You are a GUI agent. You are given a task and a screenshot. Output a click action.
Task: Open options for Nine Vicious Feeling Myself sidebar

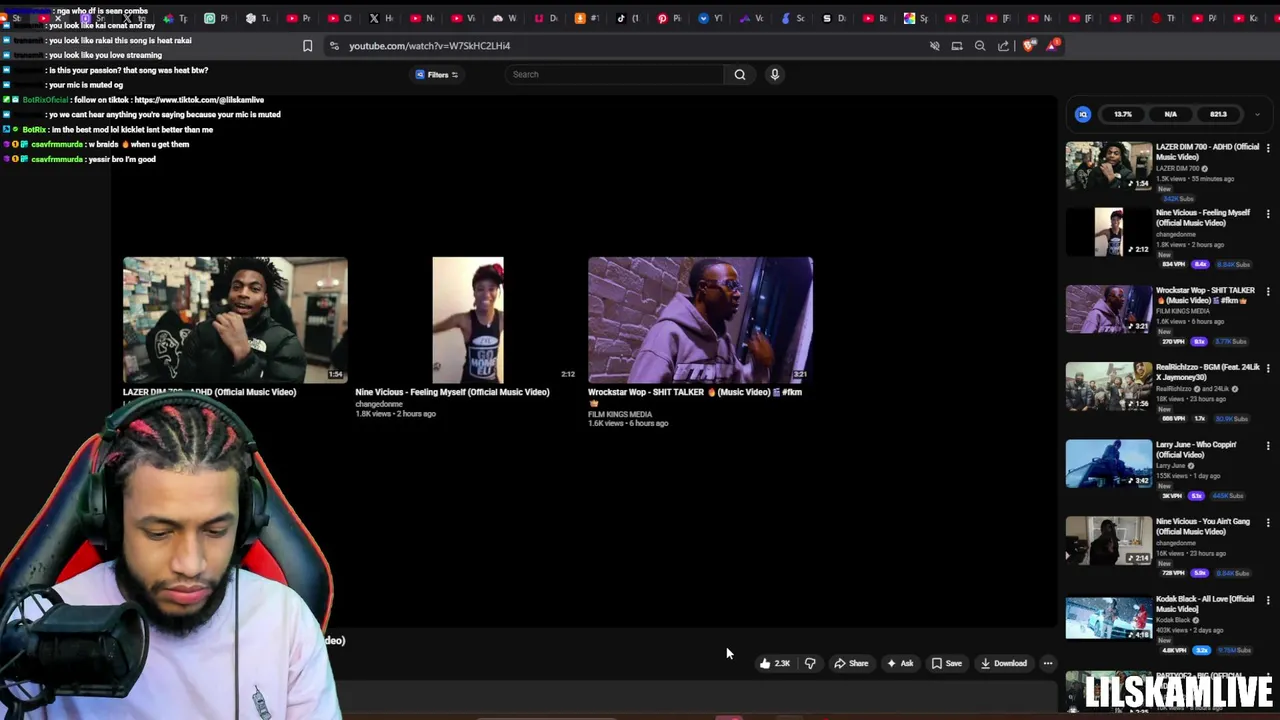[x=1268, y=214]
